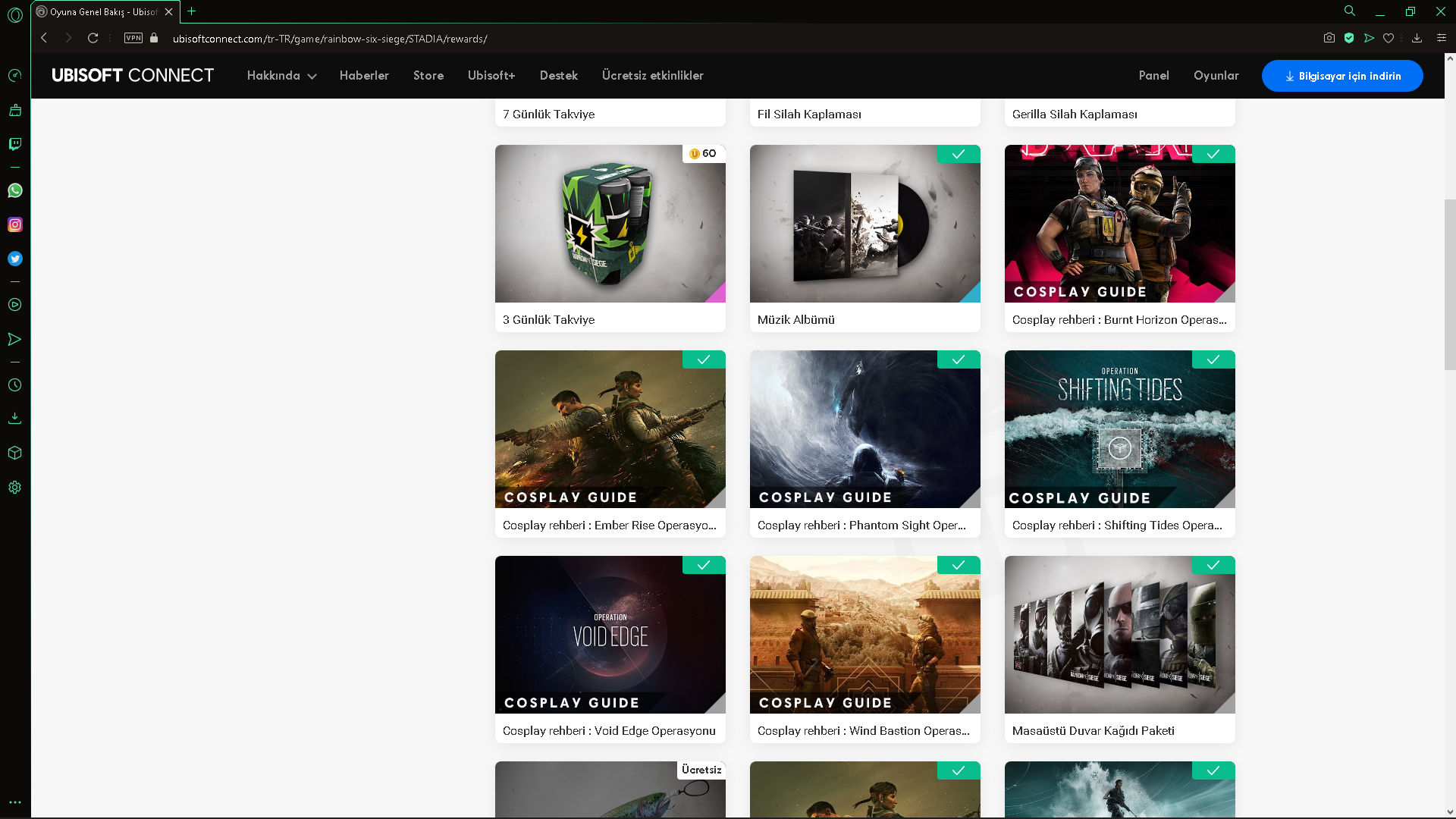Viewport: 1456px width, 819px height.
Task: Take a snapshot with camera icon
Action: (1329, 38)
